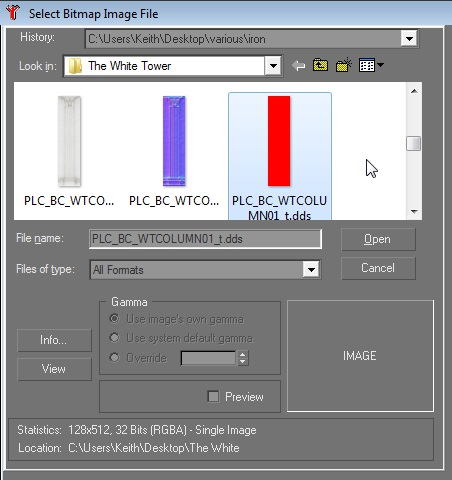Select Use image's own gamma option
The width and height of the screenshot is (452, 480).
coord(114,319)
